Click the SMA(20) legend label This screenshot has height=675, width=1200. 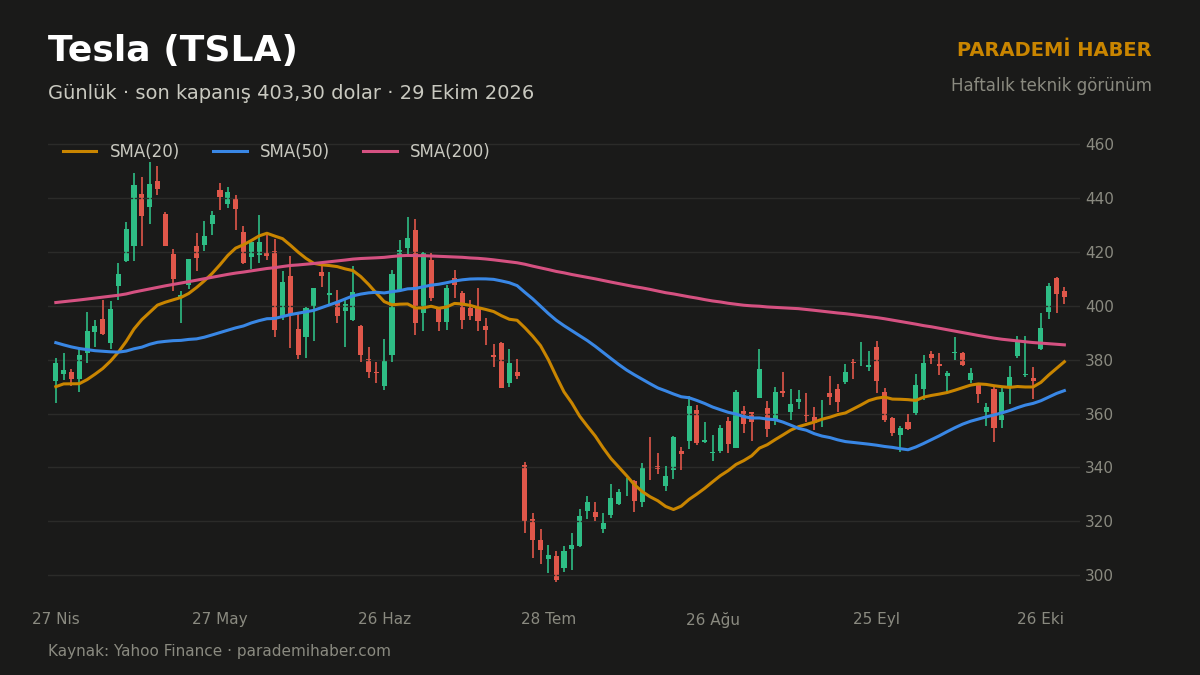click(x=144, y=152)
